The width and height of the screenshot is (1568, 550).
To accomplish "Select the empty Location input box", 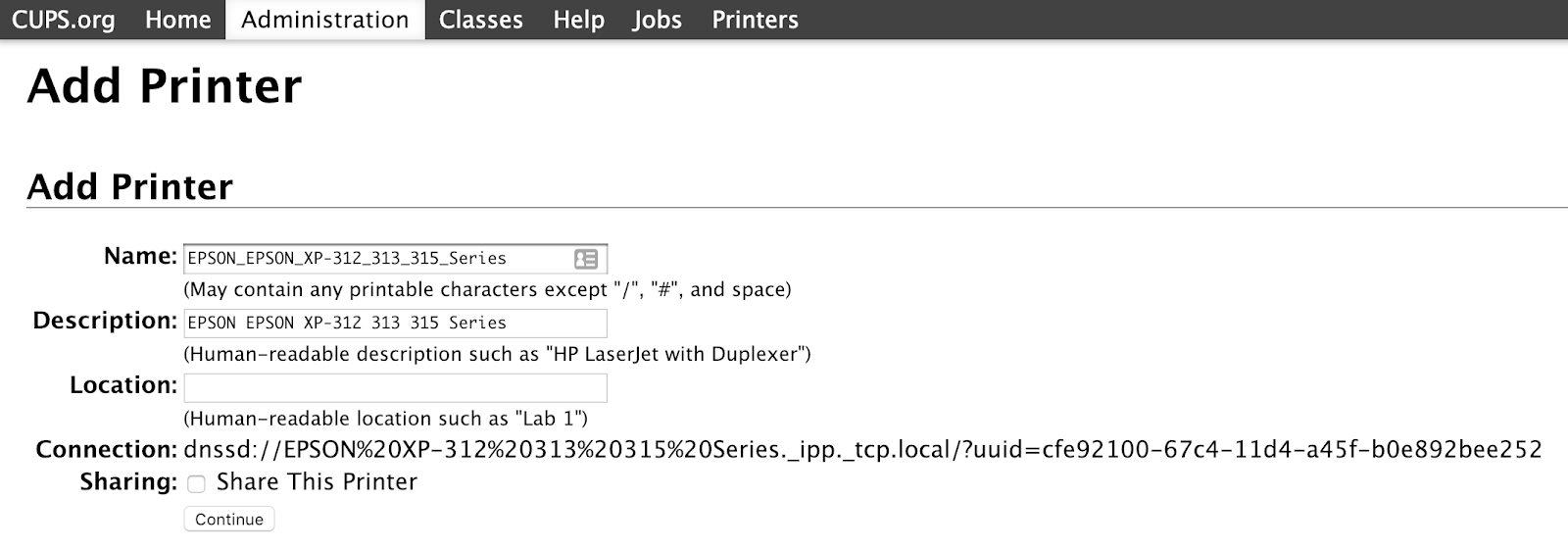I will click(395, 388).
